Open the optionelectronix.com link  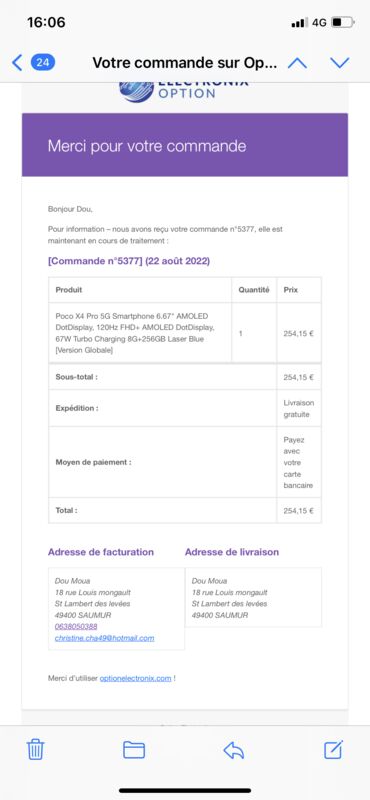(x=135, y=678)
